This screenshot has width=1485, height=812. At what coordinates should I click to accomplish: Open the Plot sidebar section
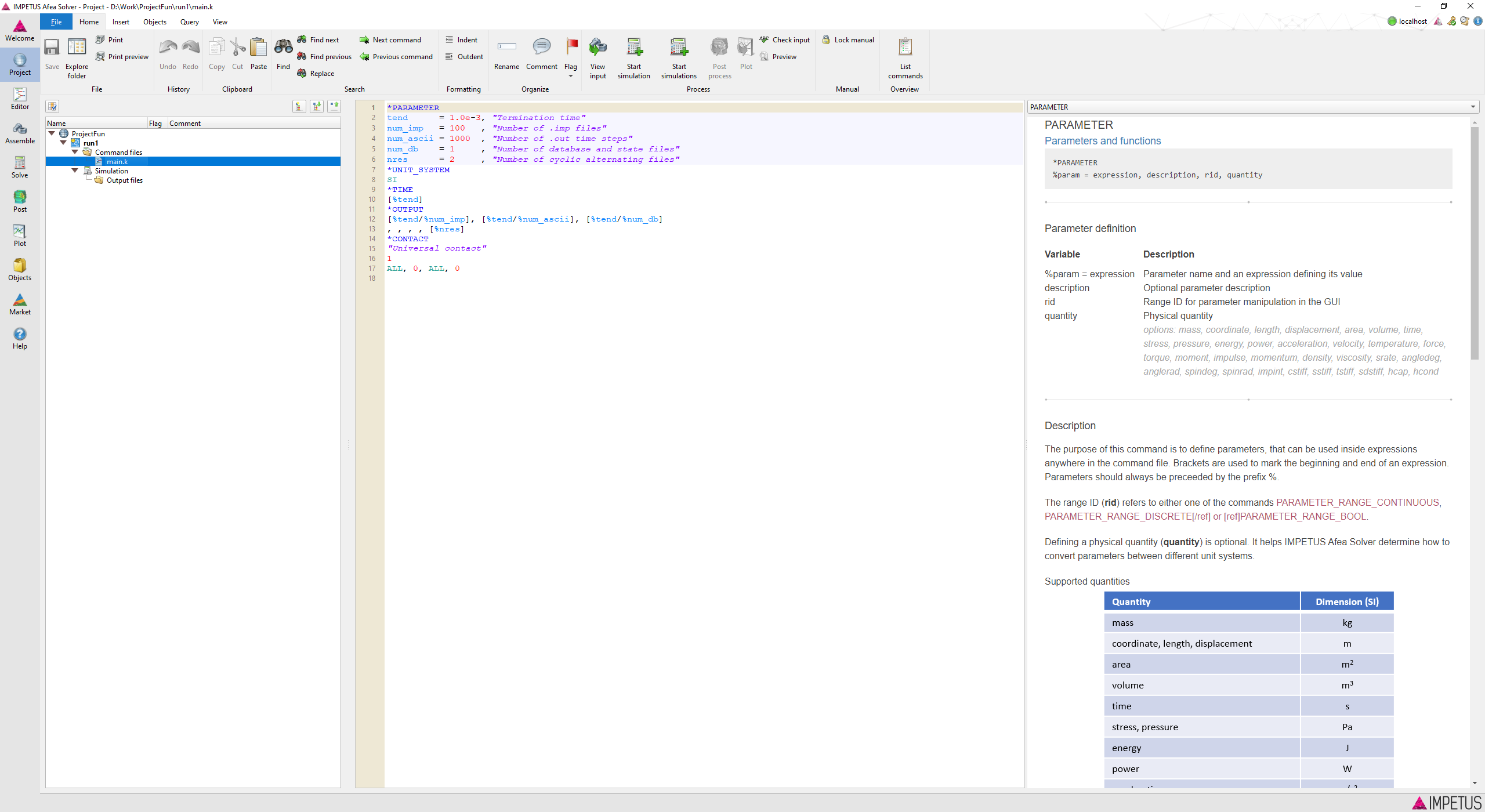pyautogui.click(x=20, y=235)
